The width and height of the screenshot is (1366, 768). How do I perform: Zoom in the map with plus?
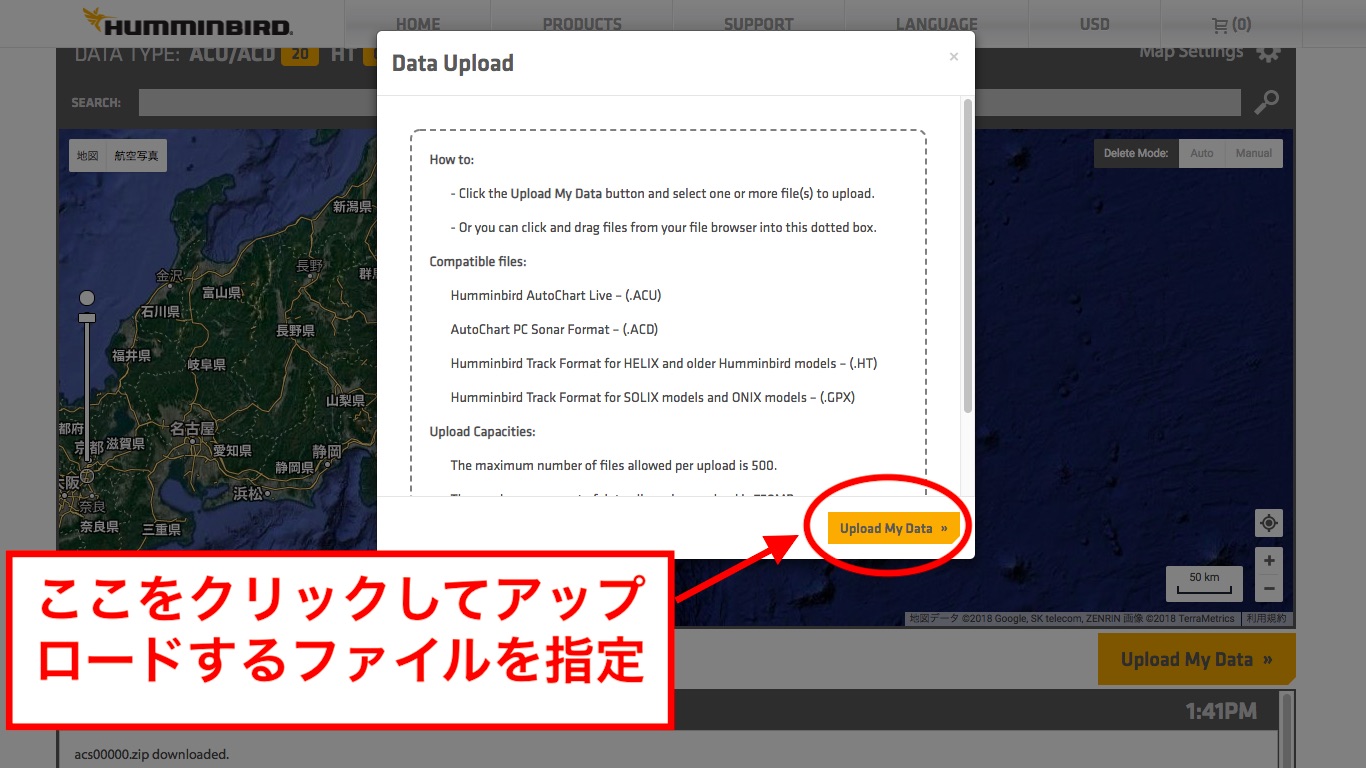click(x=1269, y=560)
